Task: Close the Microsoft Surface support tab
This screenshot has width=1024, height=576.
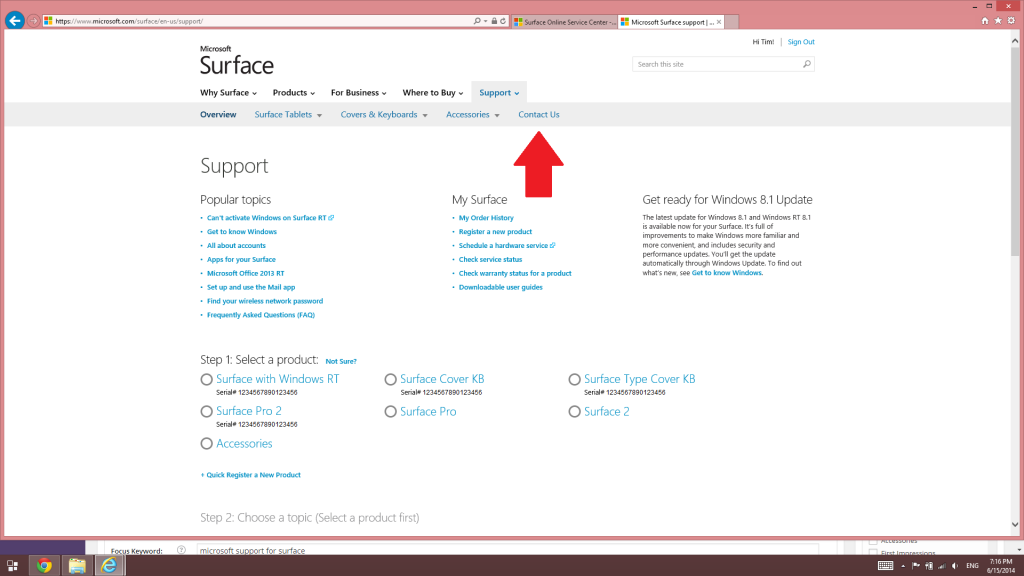Action: tap(719, 22)
